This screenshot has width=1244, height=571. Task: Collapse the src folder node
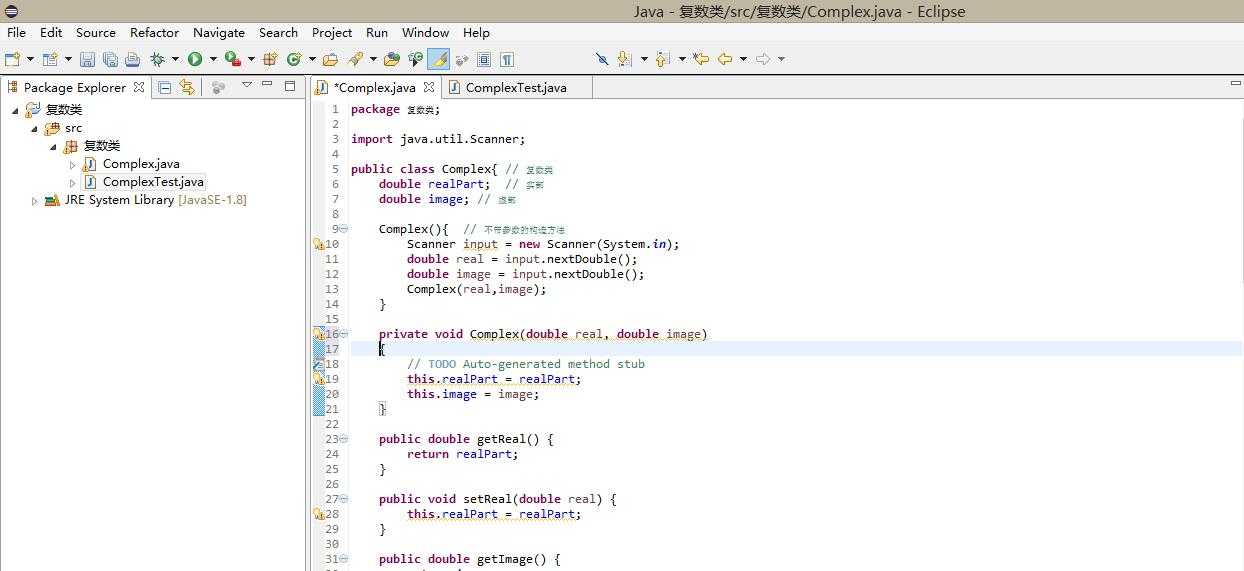pos(34,128)
